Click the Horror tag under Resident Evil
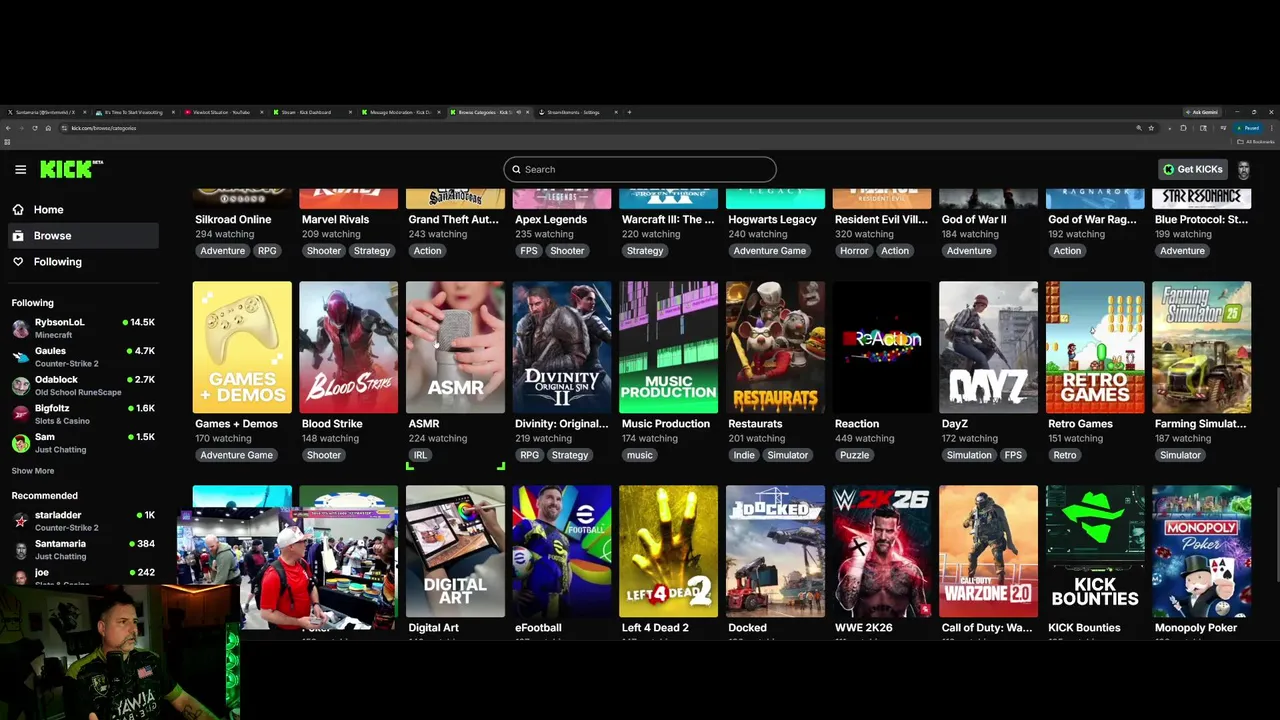The width and height of the screenshot is (1280, 720). [x=854, y=251]
